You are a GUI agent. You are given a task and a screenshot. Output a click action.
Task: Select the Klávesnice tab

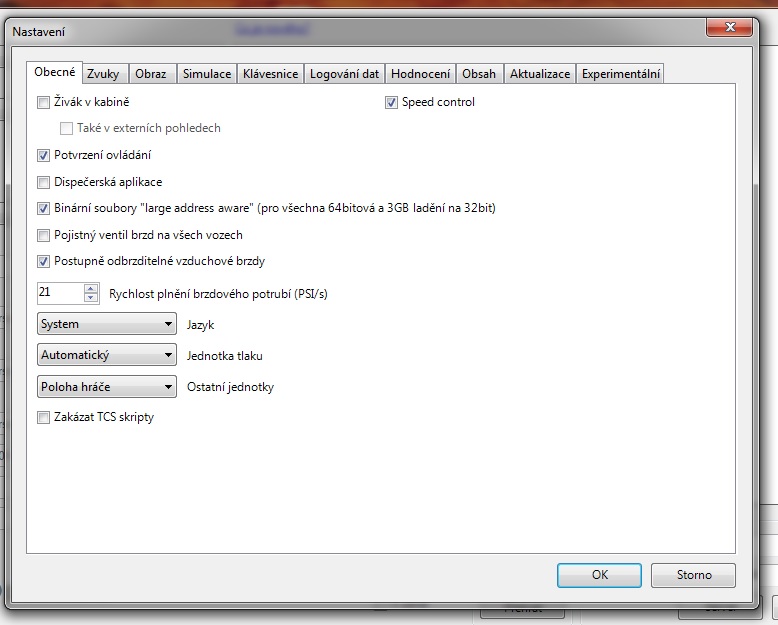coord(270,74)
